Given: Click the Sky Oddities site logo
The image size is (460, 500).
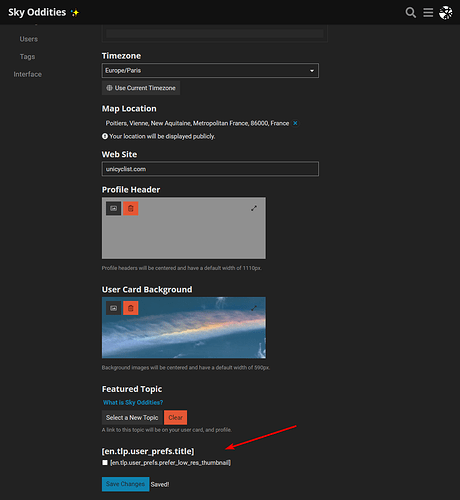Looking at the screenshot, I should point(43,12).
